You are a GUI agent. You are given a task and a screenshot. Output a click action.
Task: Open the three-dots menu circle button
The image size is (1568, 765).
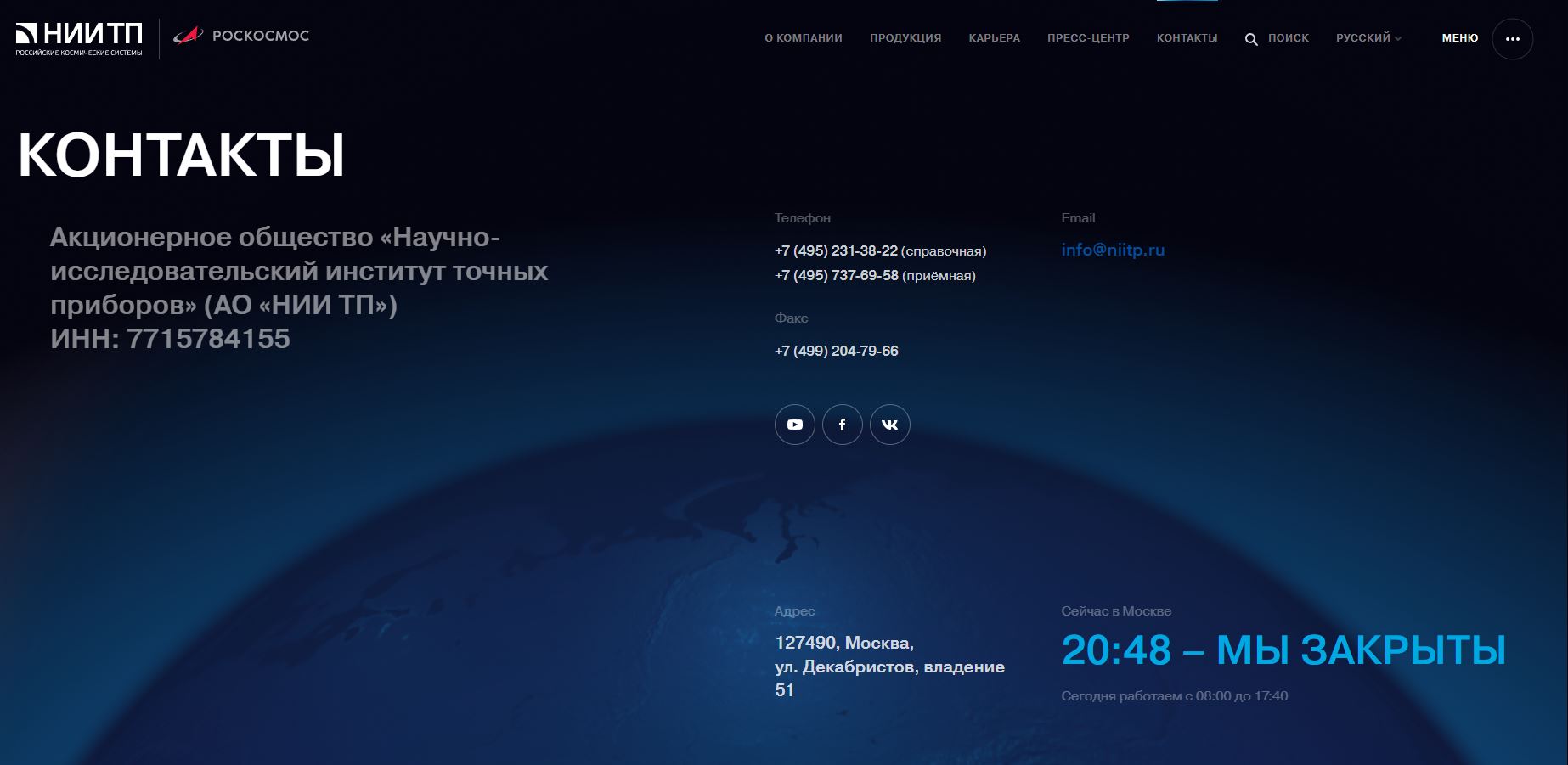tap(1512, 38)
